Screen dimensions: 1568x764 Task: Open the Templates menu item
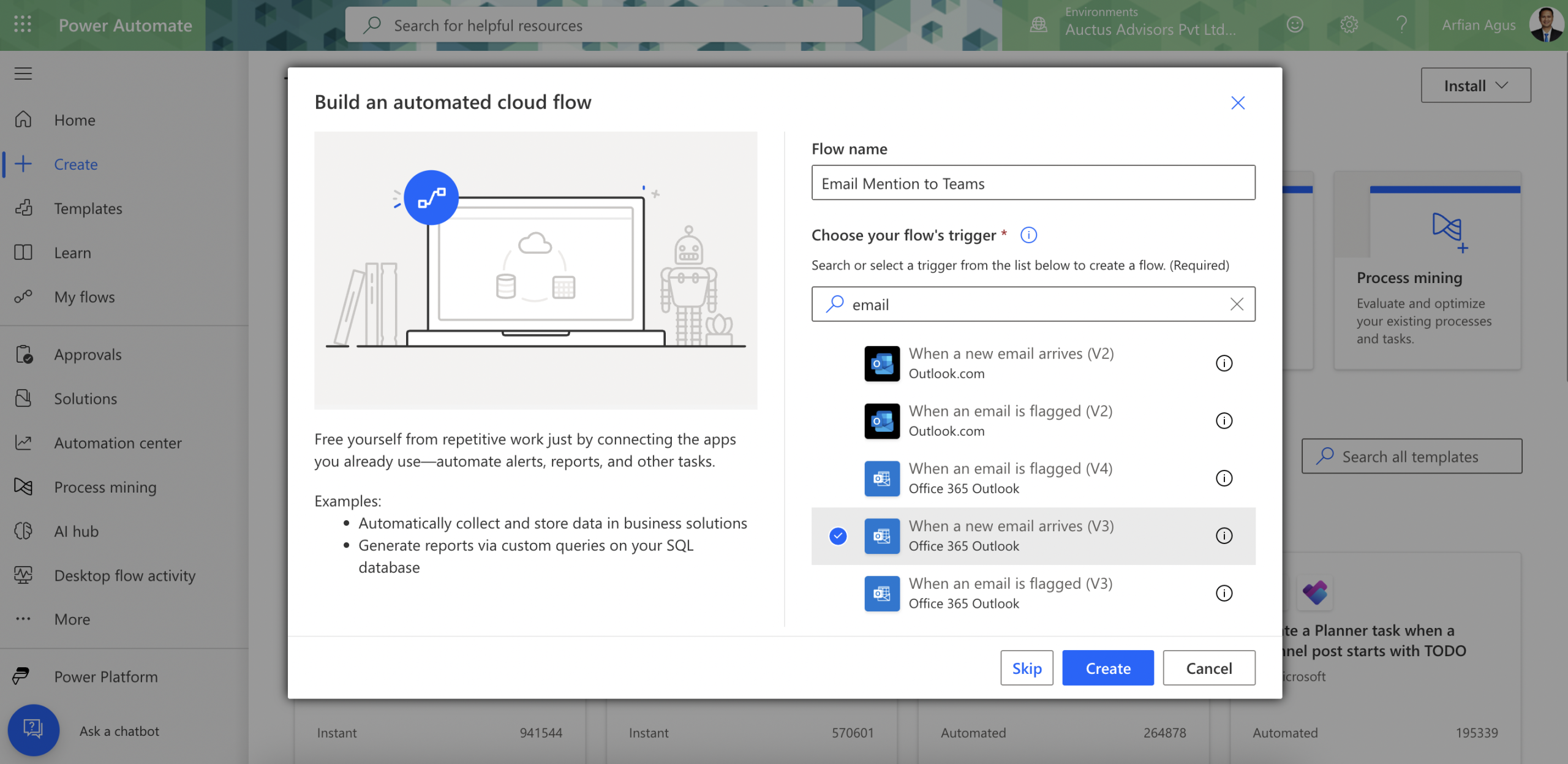(124, 208)
